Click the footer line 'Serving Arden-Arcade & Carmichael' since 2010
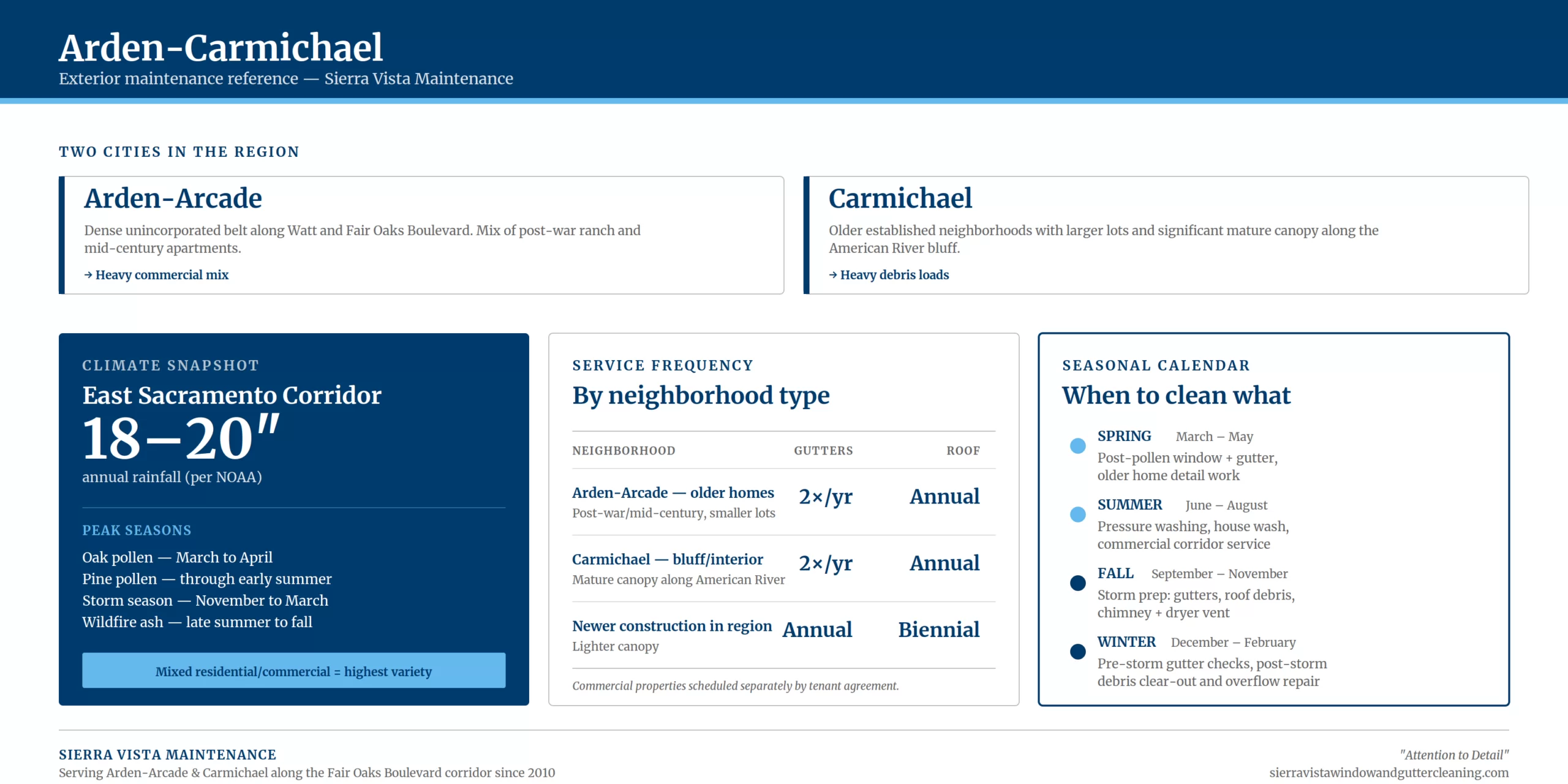 [307, 773]
